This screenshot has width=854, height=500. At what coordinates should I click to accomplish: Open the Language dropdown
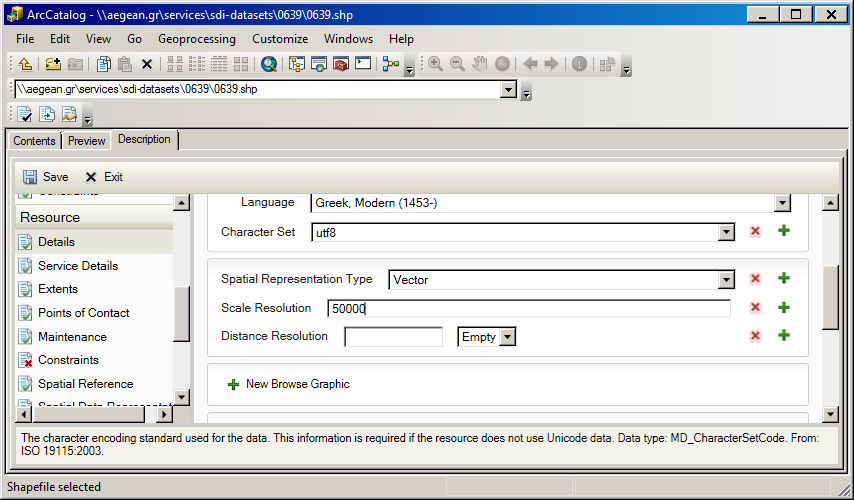tap(782, 203)
